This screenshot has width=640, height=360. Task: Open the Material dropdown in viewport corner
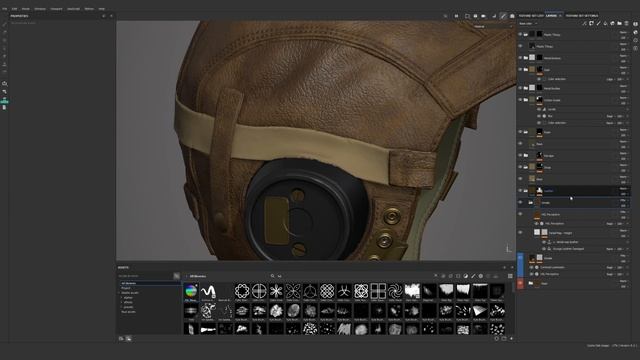point(493,27)
